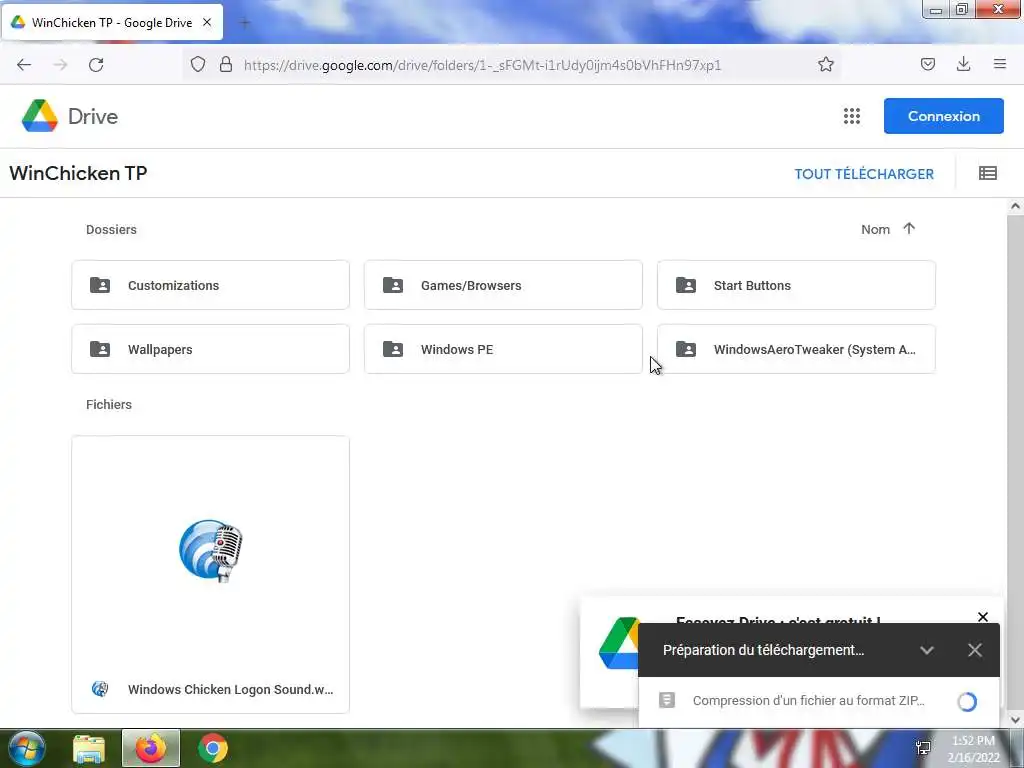Dismiss the Essayez Drive promo popup
Screen dimensions: 1024x768
click(982, 616)
